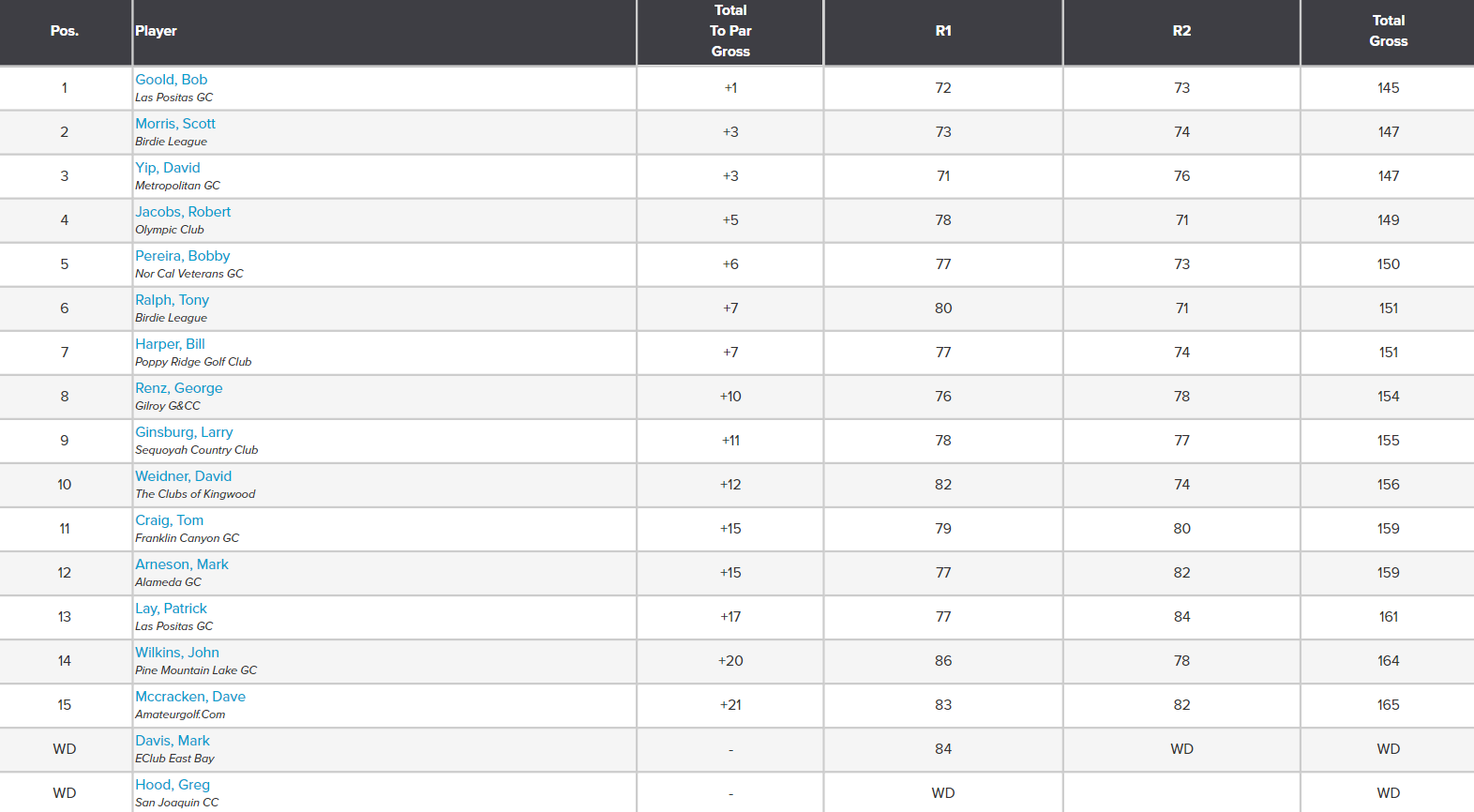
Task: Open Arneson, Mark player profile
Action: point(182,564)
